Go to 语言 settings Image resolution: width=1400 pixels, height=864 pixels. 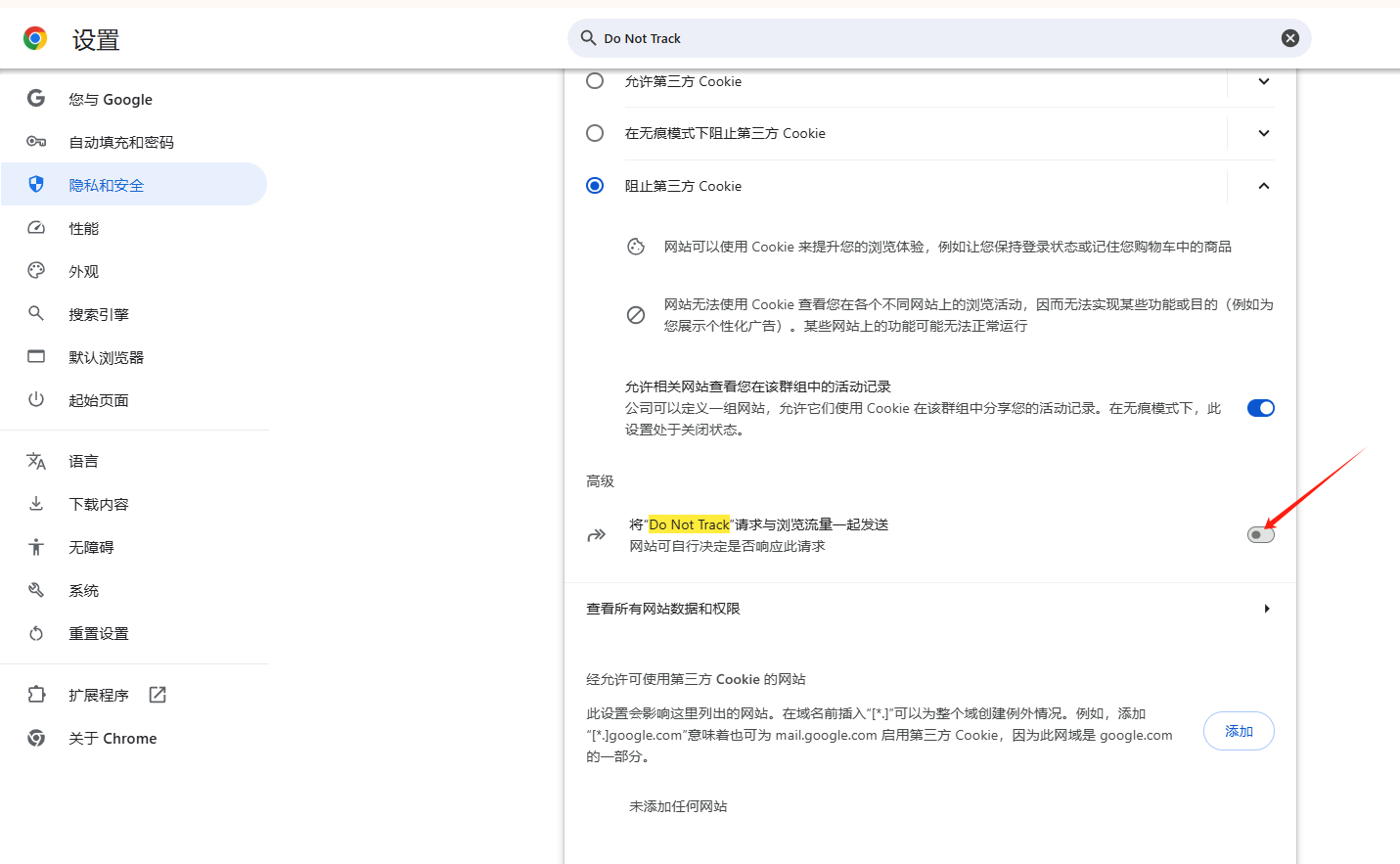click(134, 461)
